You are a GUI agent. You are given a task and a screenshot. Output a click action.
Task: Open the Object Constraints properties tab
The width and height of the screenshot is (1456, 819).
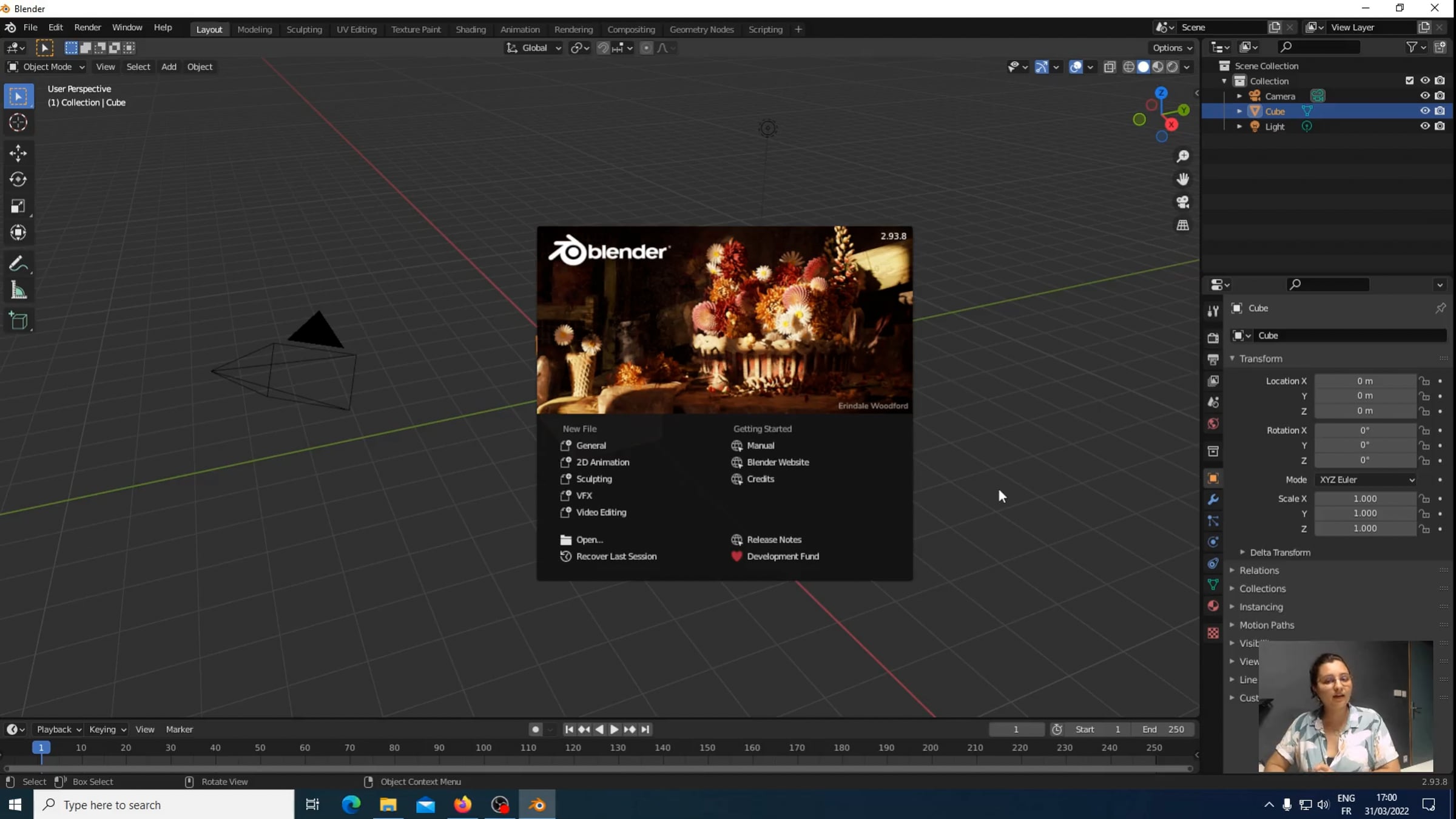[1213, 563]
